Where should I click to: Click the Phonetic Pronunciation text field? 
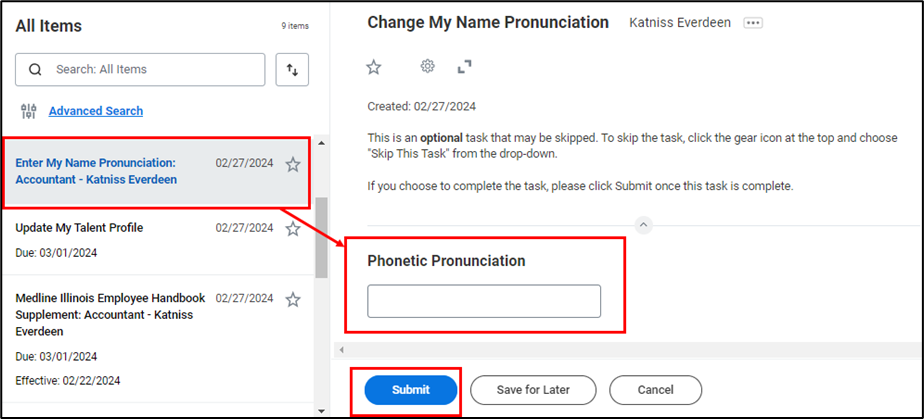pyautogui.click(x=484, y=301)
